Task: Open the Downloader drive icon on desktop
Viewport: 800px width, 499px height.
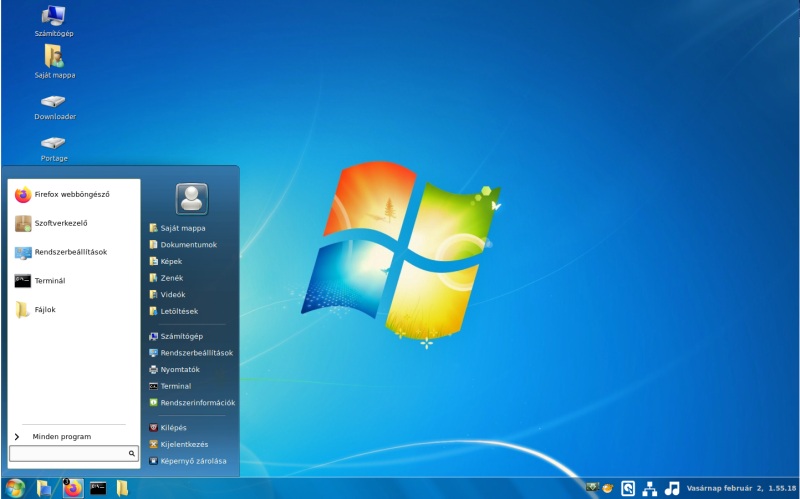Action: coord(55,107)
